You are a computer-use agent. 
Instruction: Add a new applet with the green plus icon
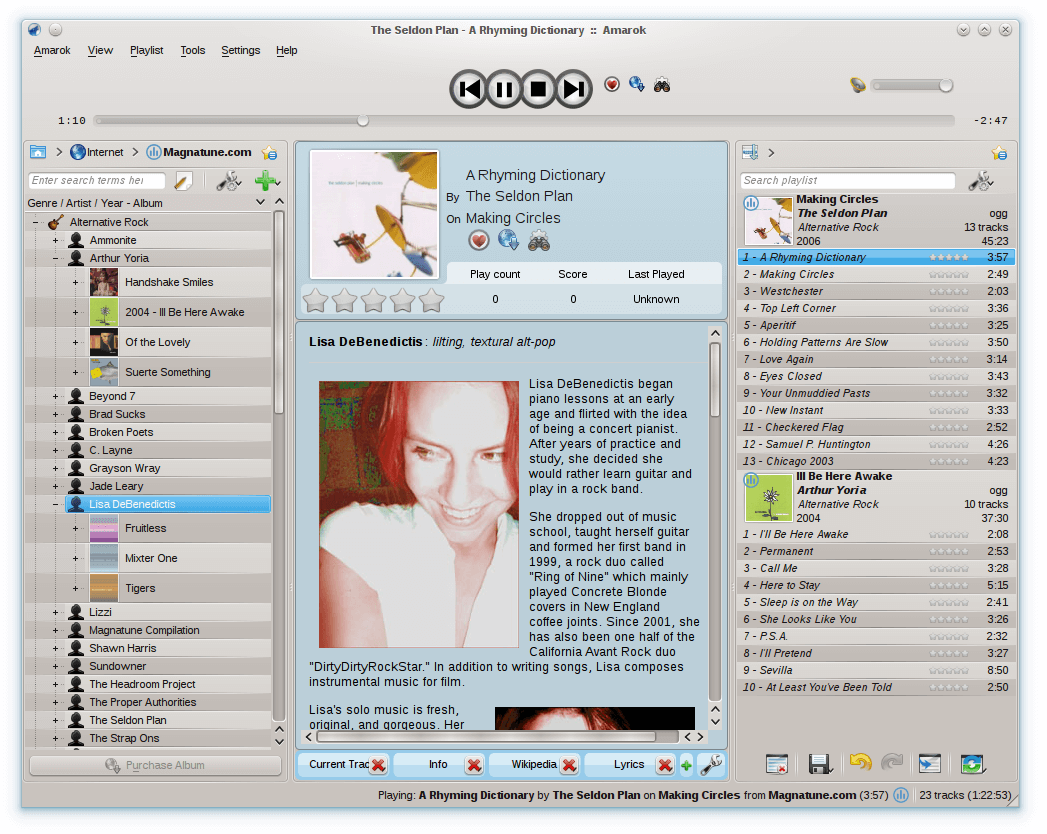click(686, 764)
